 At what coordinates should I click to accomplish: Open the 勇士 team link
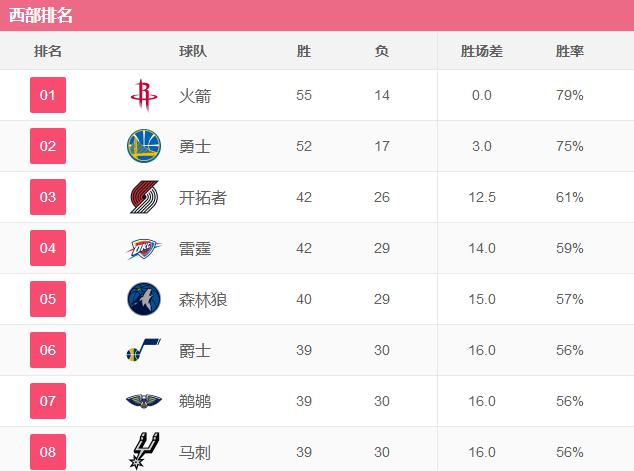[195, 147]
